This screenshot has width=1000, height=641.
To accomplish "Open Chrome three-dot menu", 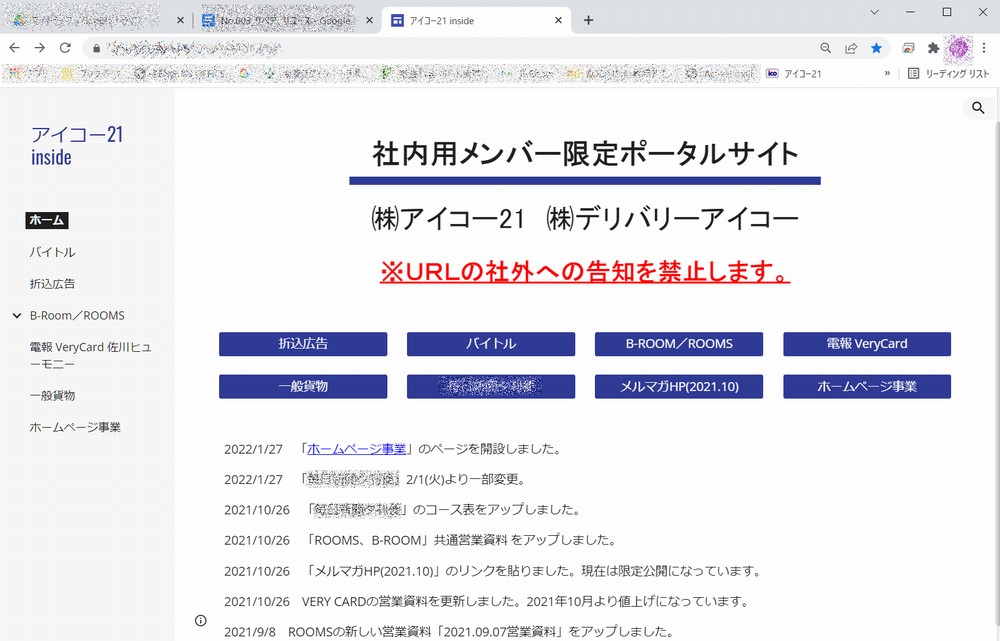I will [x=986, y=47].
